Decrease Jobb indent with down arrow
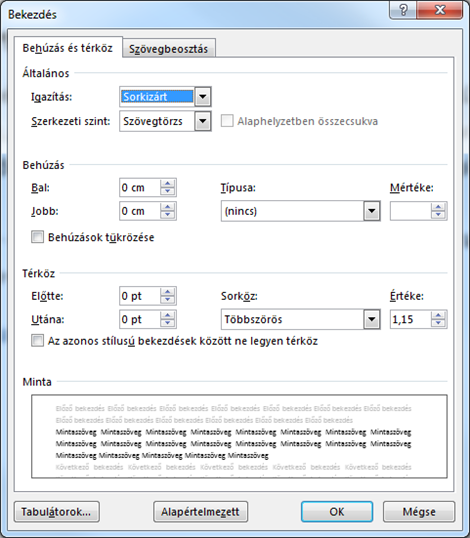 click(167, 215)
